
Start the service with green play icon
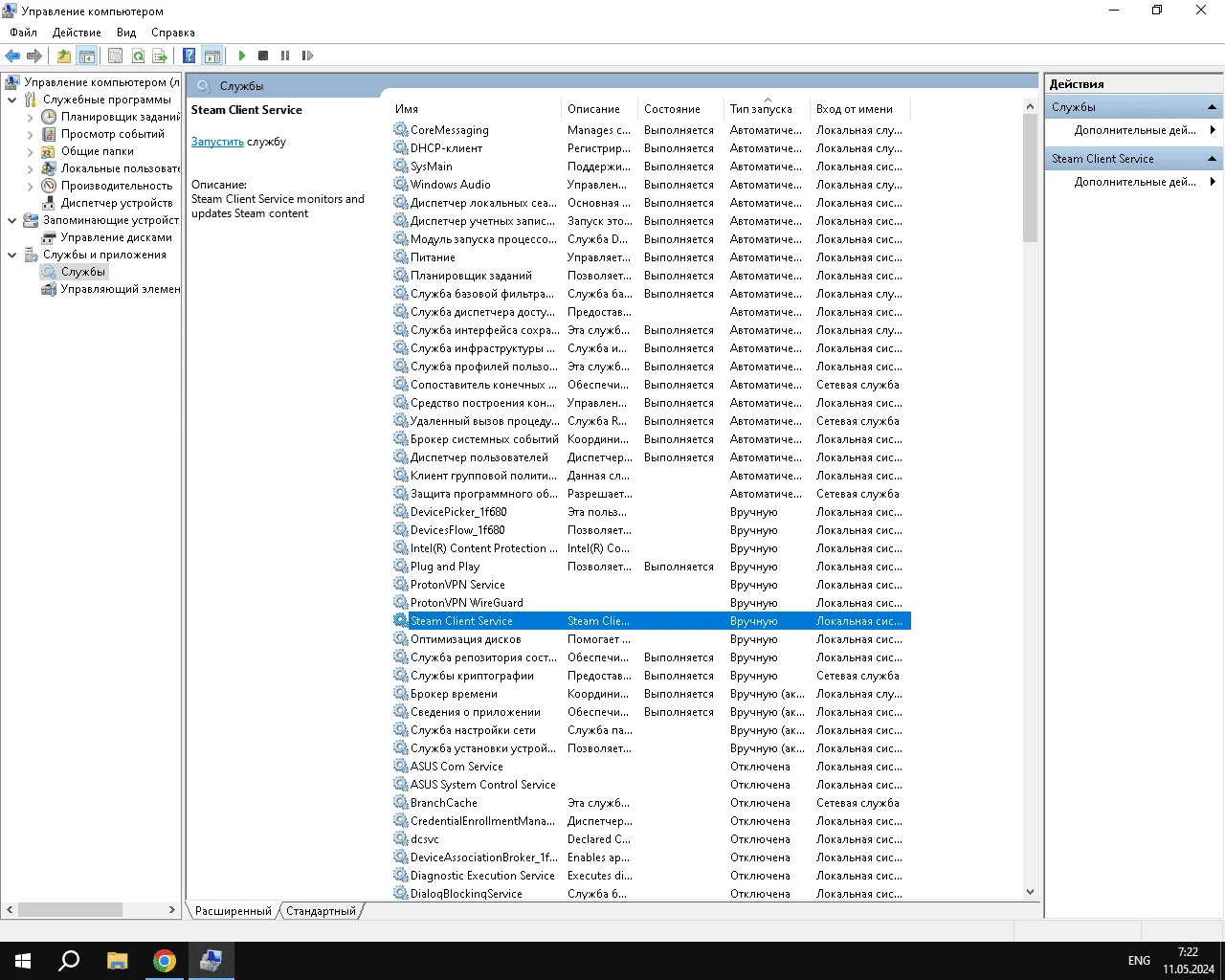pyautogui.click(x=242, y=56)
